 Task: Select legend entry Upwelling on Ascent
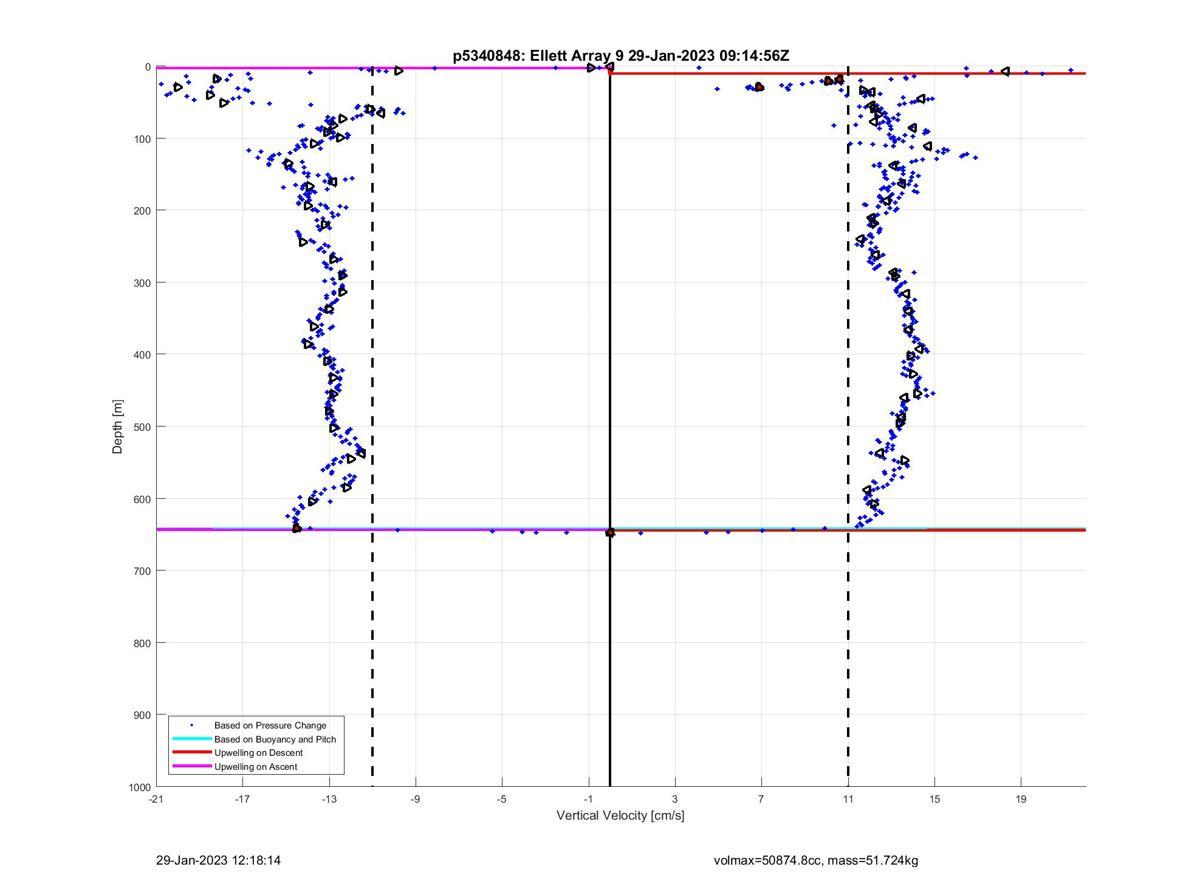click(255, 766)
